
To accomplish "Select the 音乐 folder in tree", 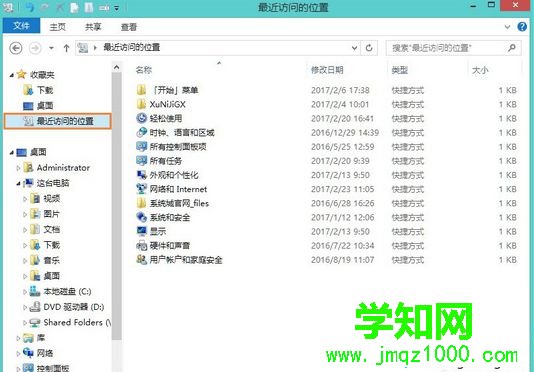I will (x=52, y=260).
